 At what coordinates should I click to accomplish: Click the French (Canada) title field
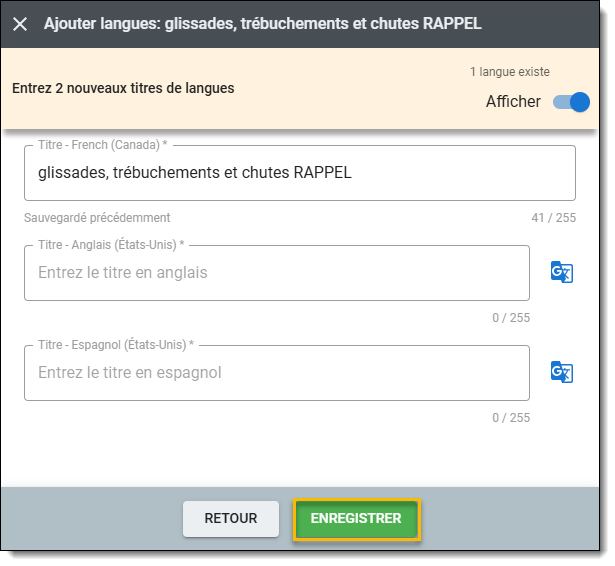pyautogui.click(x=299, y=173)
